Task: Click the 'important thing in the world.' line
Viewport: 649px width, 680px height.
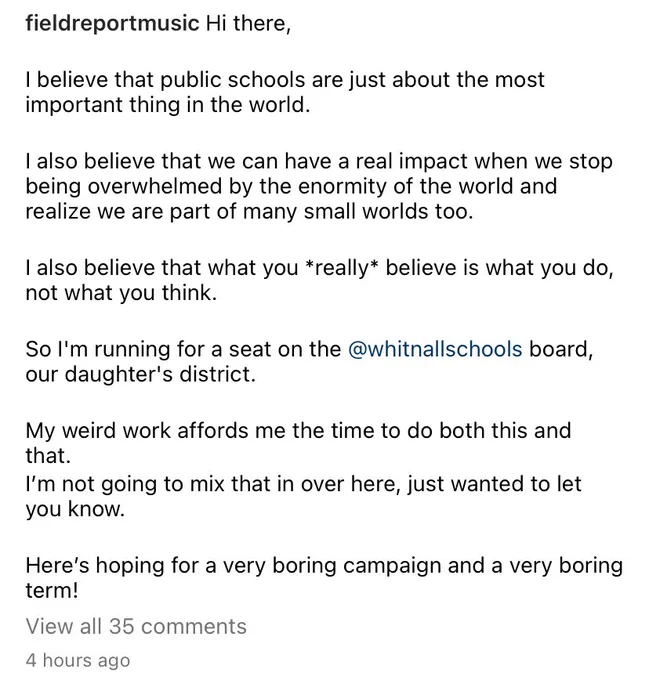Action: click(x=168, y=105)
